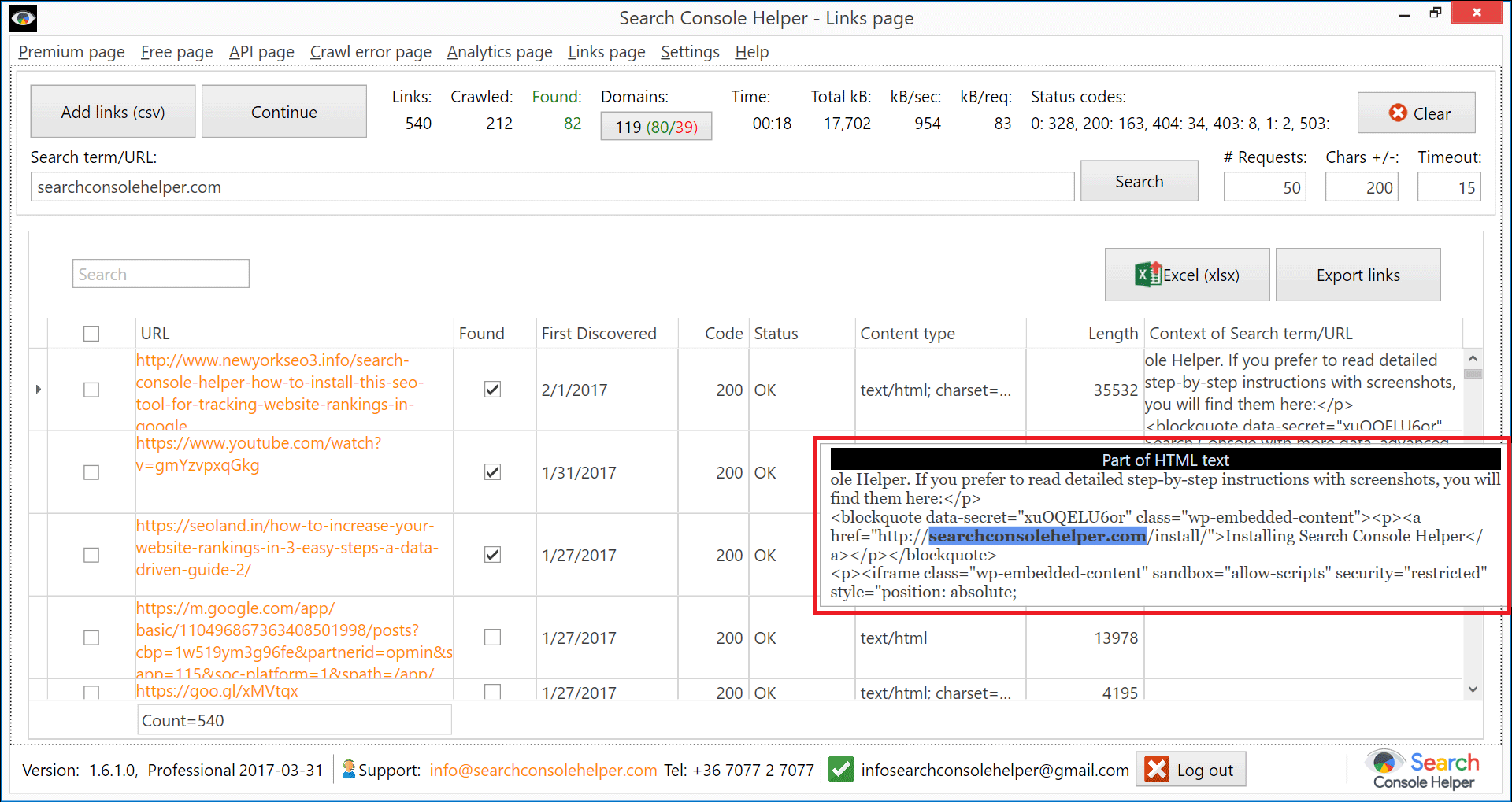Select the seoland.in row checkbox

pos(91,555)
